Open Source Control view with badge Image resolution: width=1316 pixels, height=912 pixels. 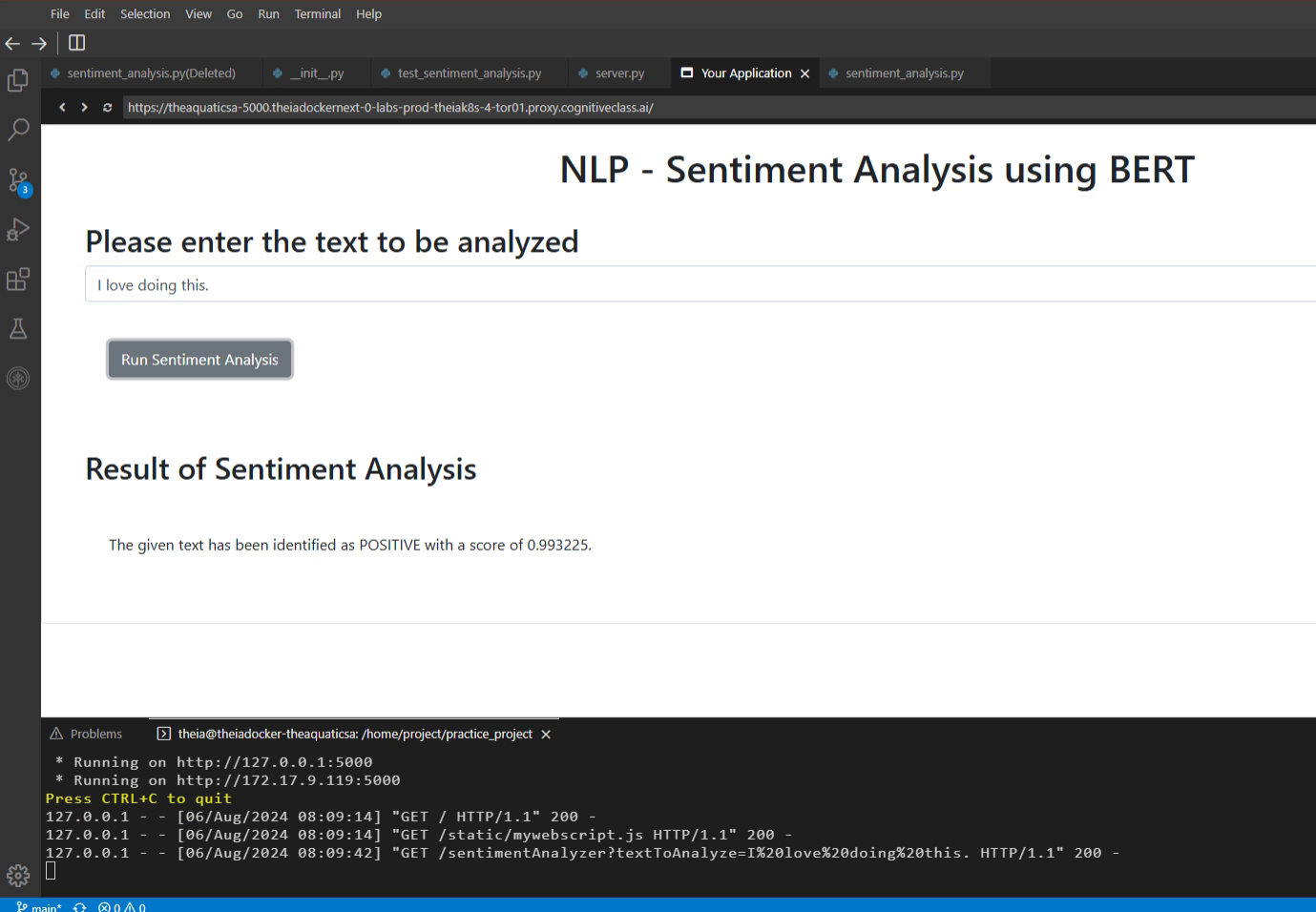point(18,180)
